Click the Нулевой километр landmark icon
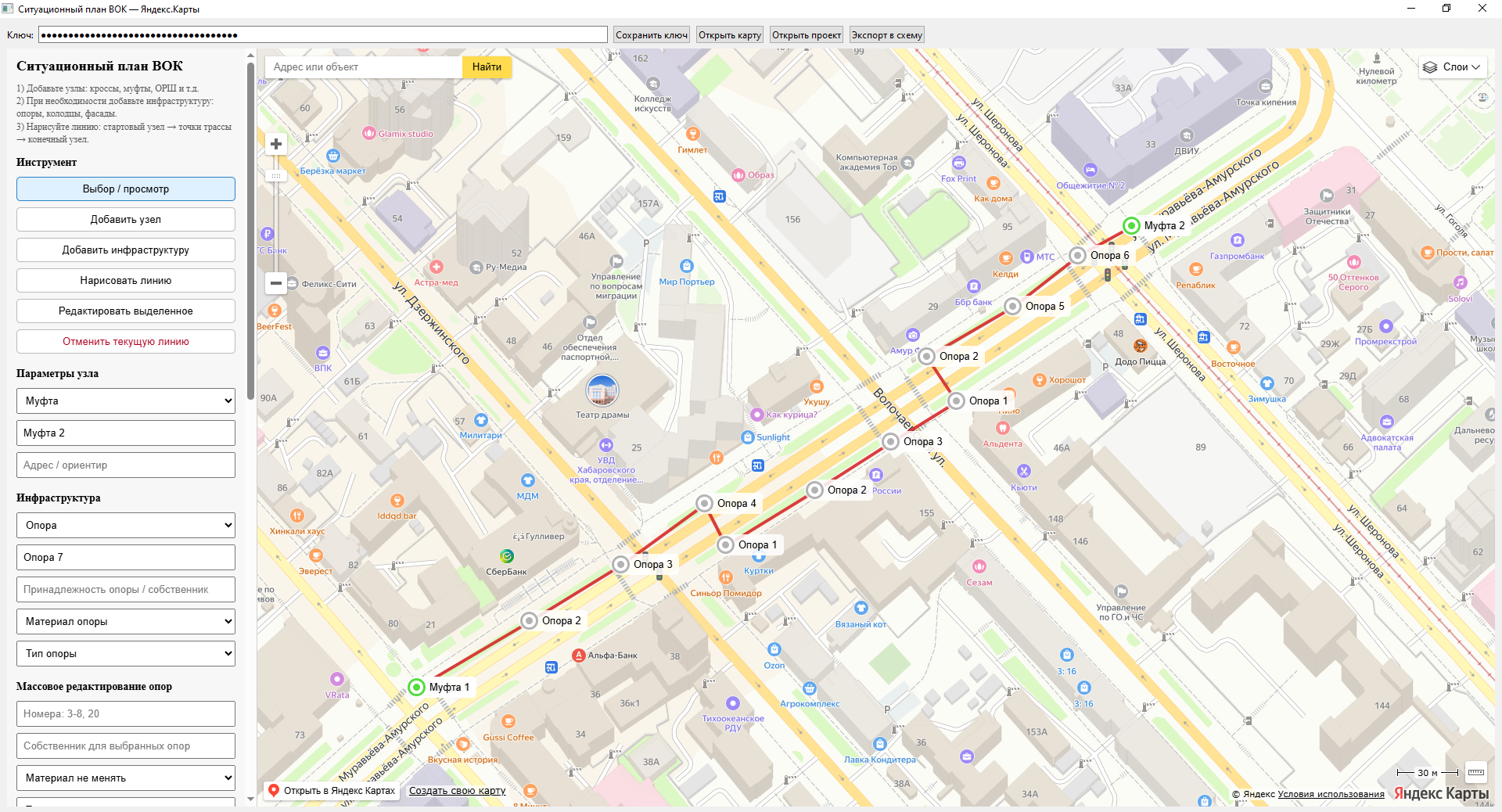 pyautogui.click(x=1377, y=58)
